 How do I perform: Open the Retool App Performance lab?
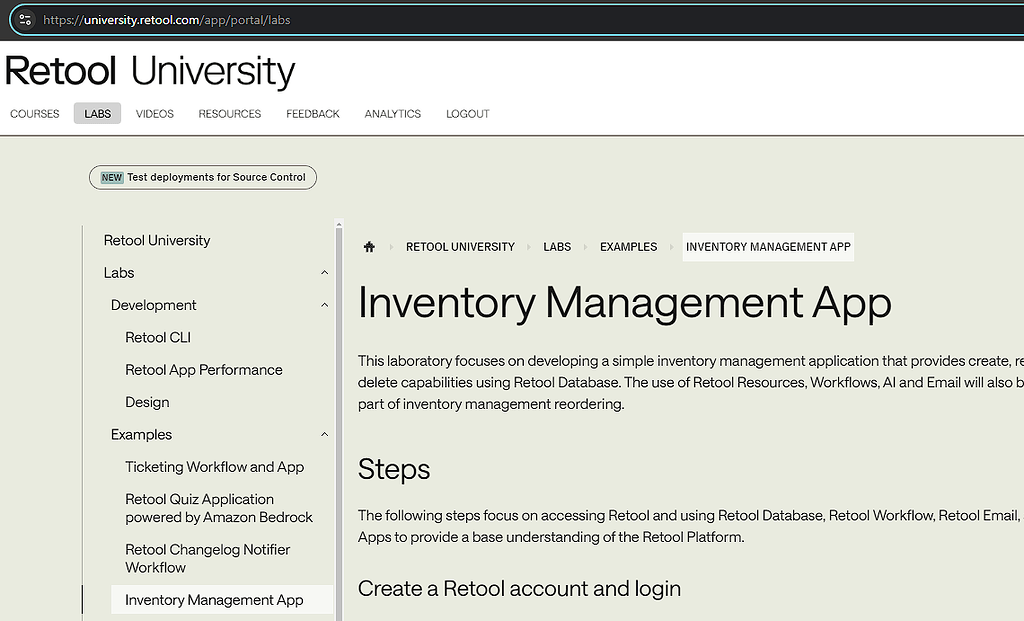[204, 370]
